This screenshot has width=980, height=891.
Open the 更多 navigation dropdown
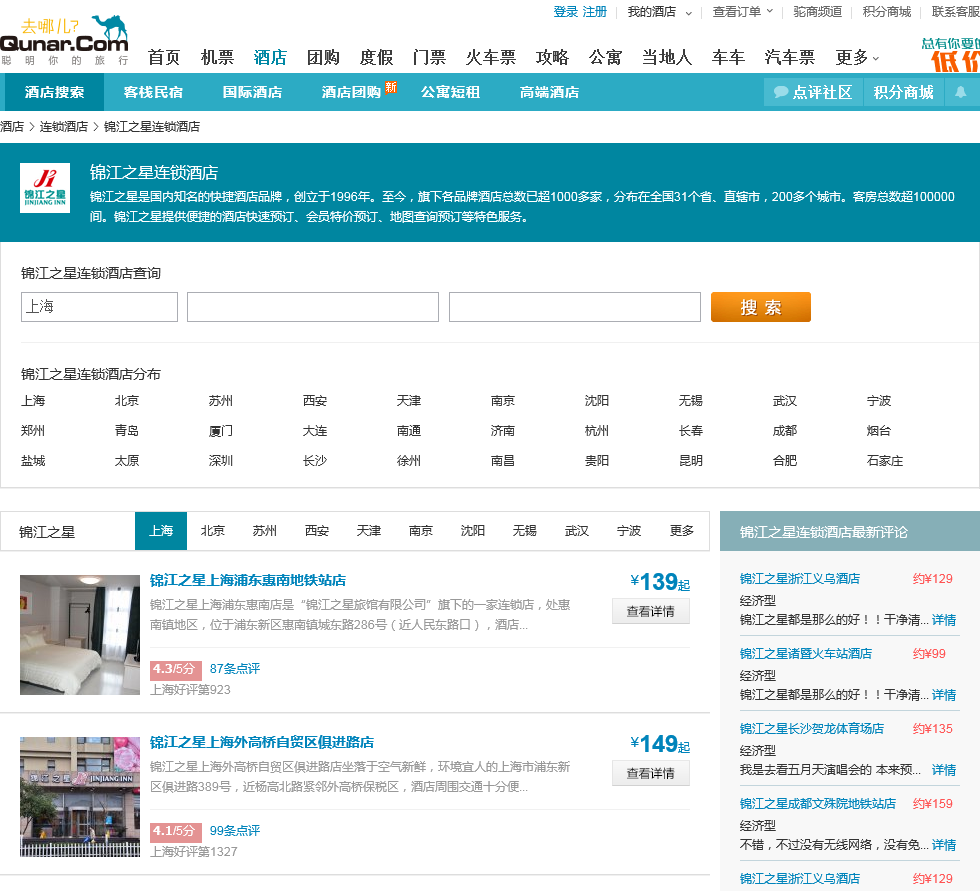(x=857, y=57)
